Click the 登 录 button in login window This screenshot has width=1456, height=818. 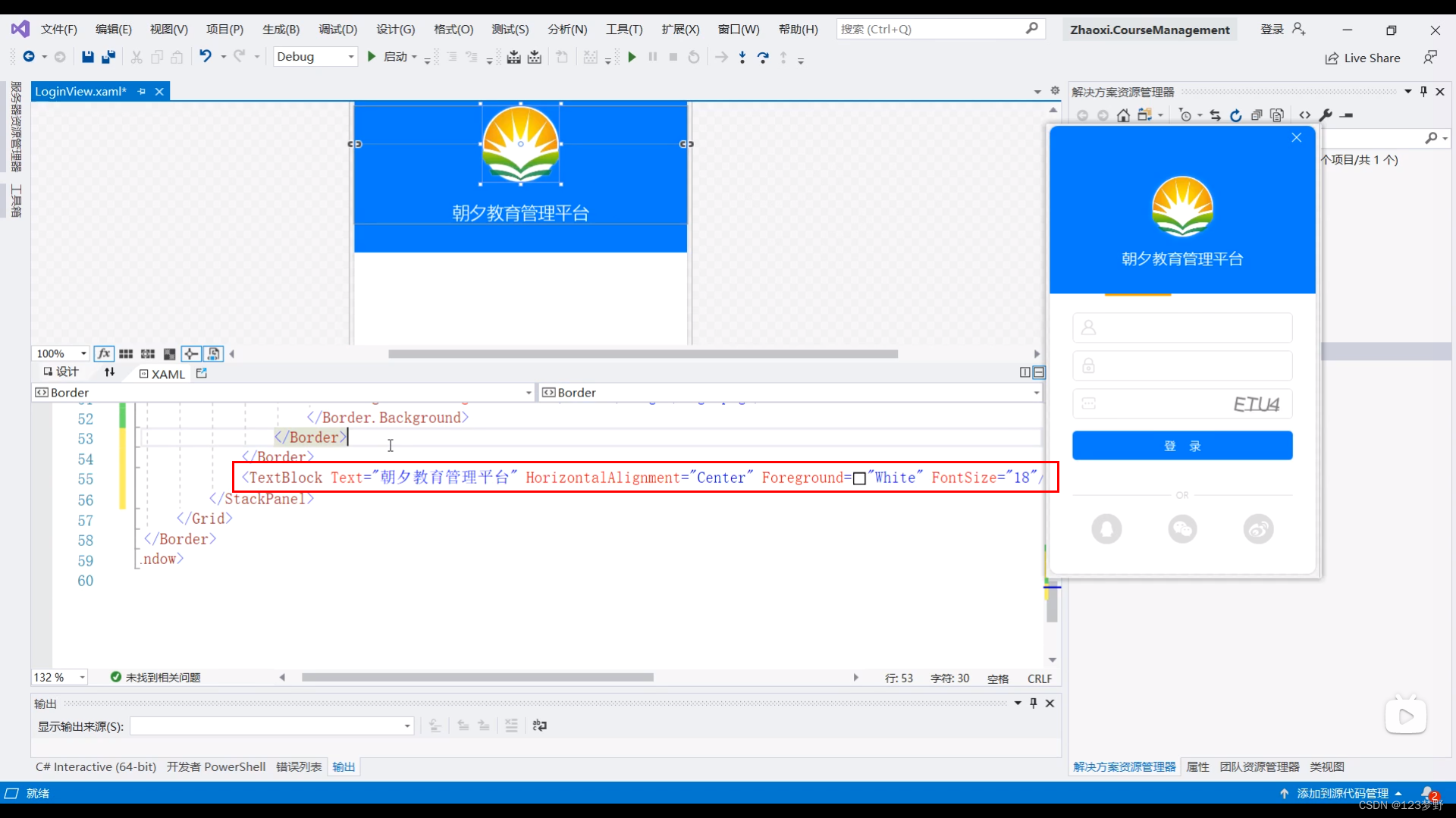[x=1182, y=446]
